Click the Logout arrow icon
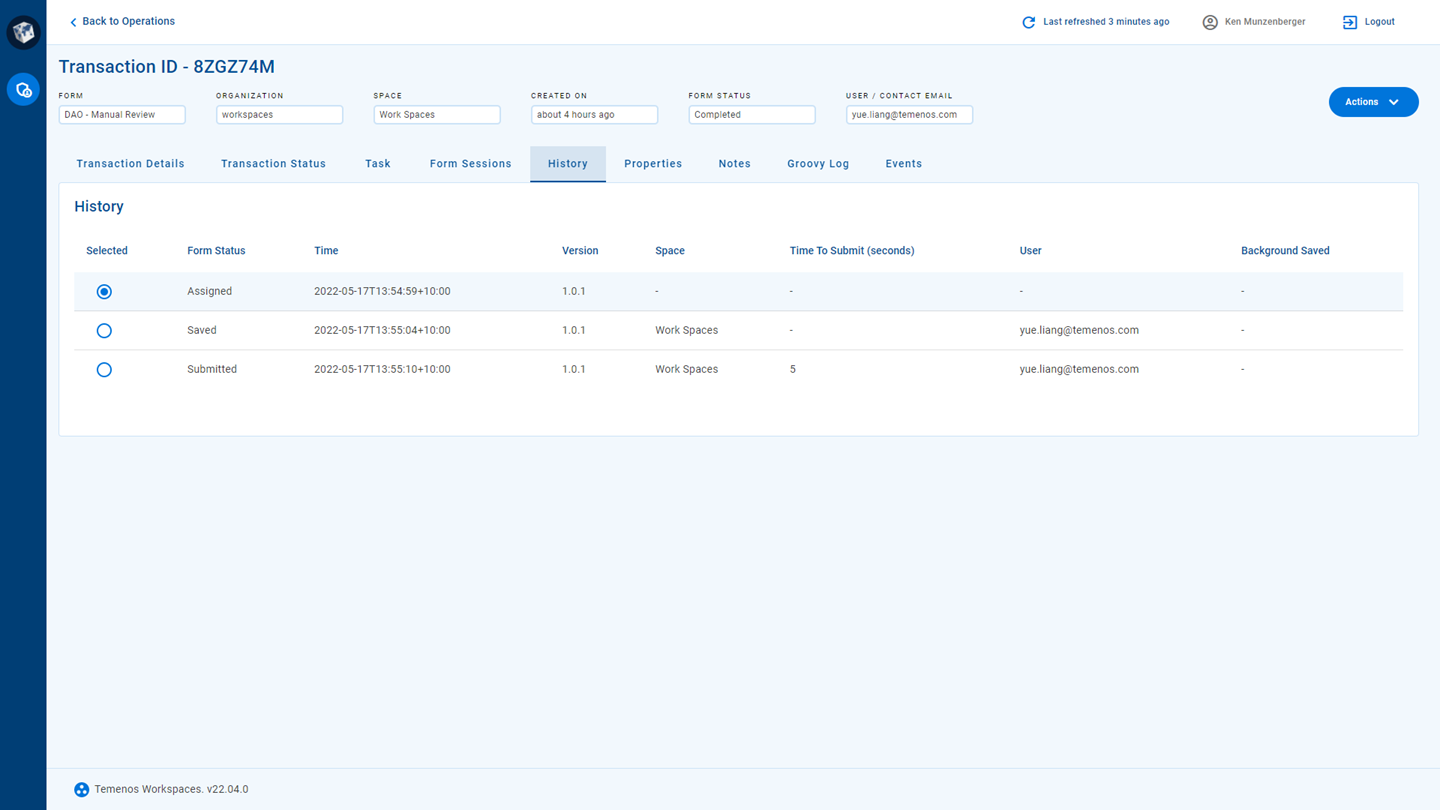Image resolution: width=1440 pixels, height=810 pixels. pyautogui.click(x=1350, y=22)
